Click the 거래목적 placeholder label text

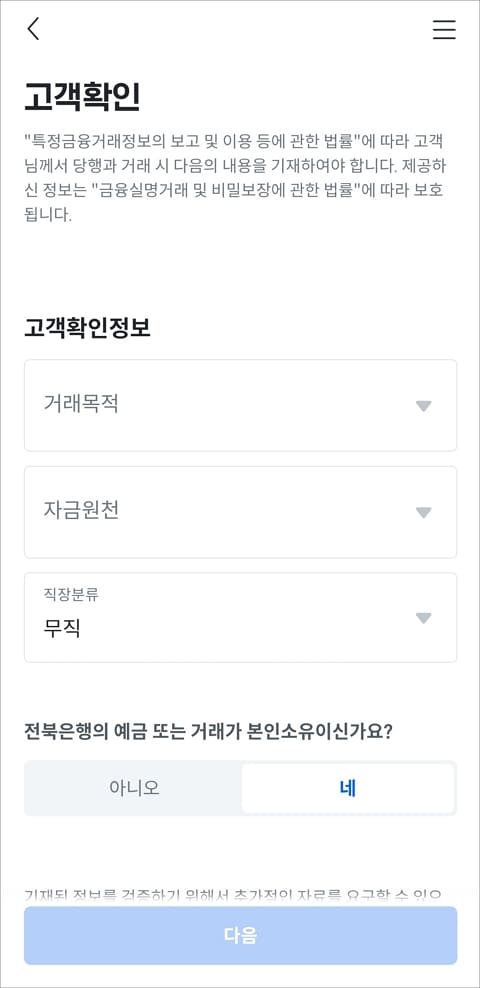click(81, 403)
